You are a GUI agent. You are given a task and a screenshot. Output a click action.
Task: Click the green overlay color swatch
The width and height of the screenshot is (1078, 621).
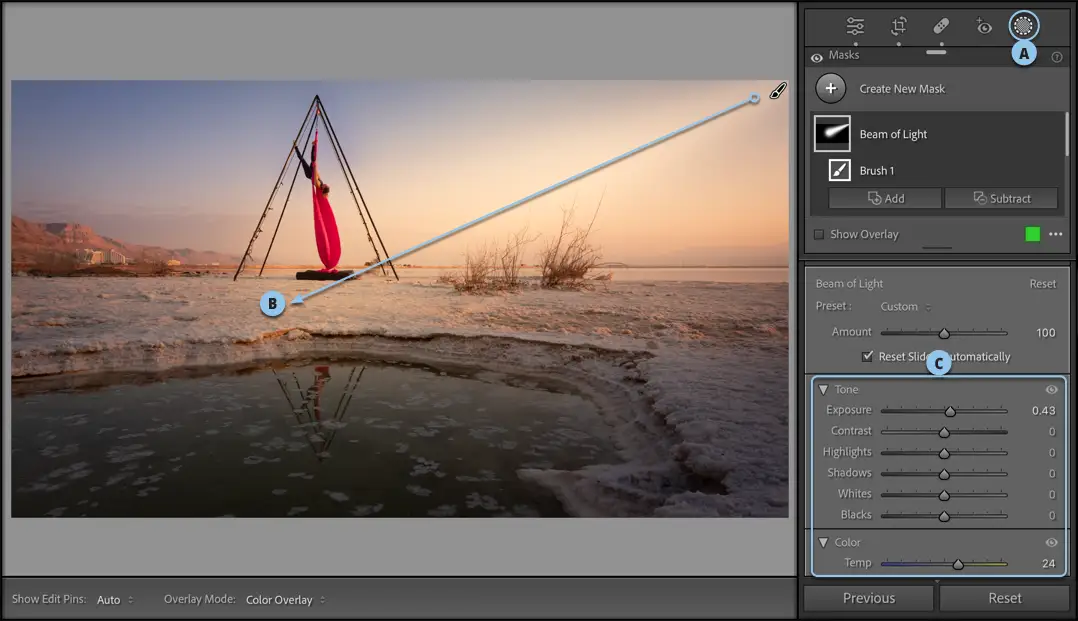pos(1032,234)
